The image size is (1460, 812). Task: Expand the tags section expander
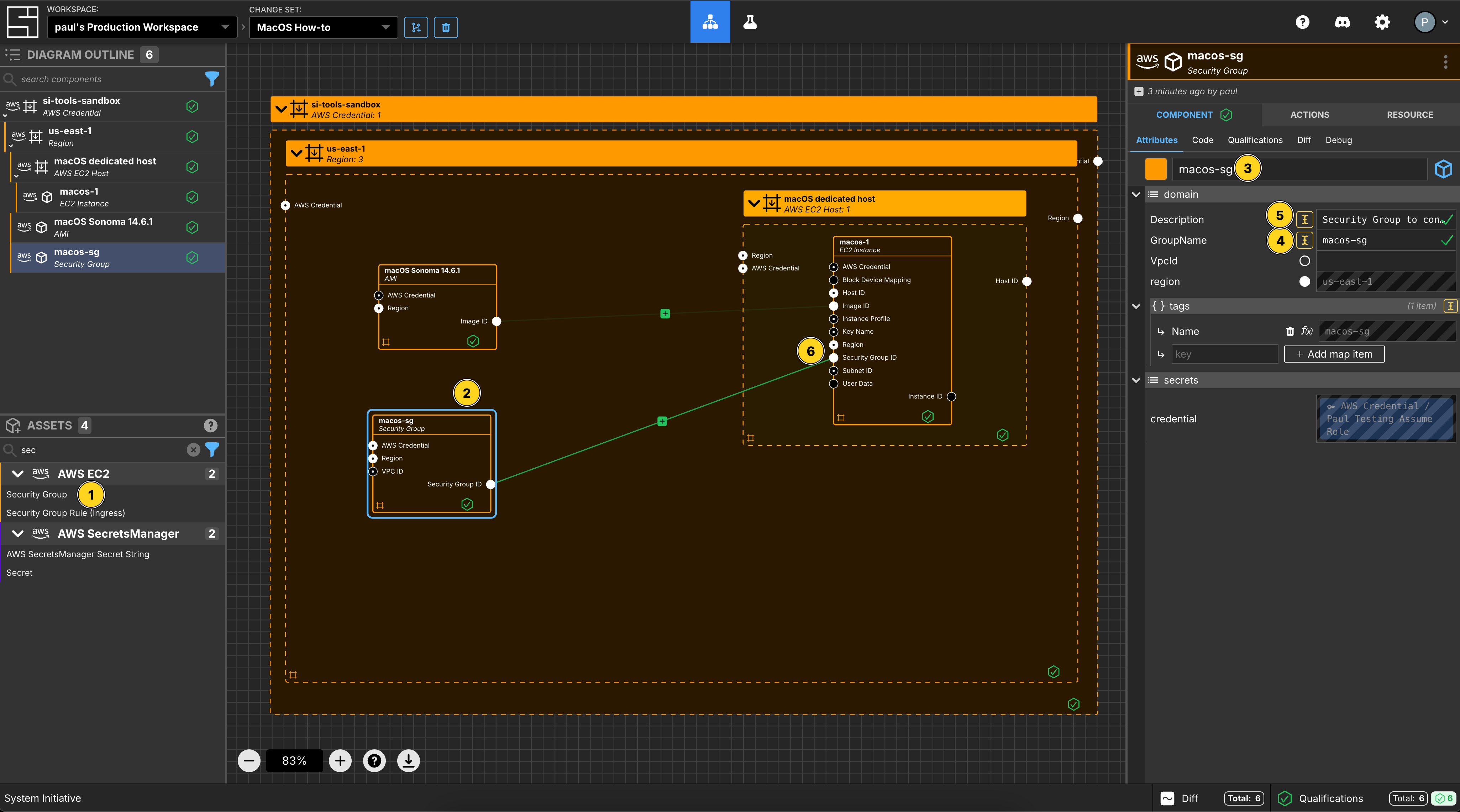coord(1137,305)
